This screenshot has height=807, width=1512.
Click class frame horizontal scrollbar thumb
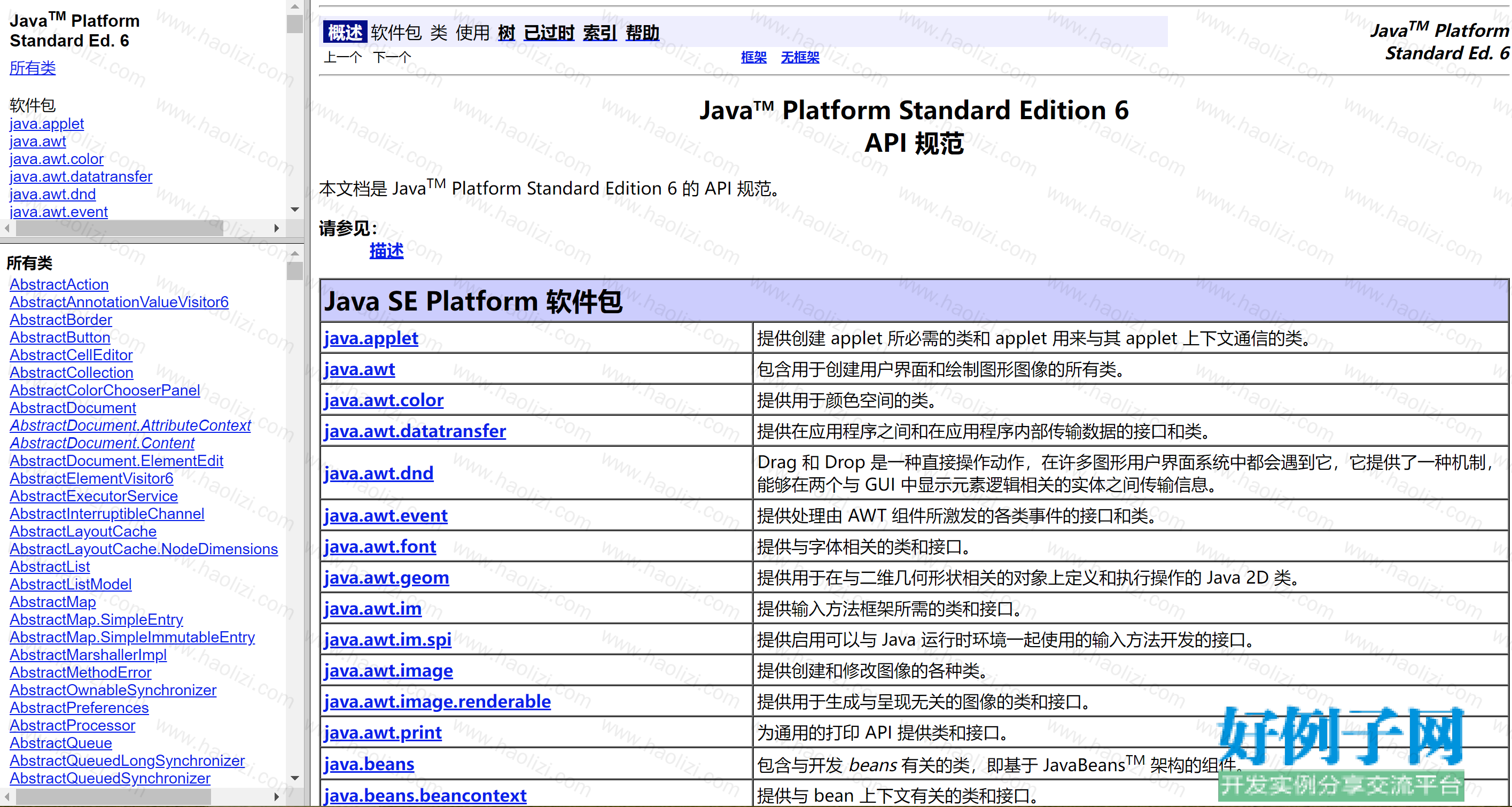coord(113,797)
